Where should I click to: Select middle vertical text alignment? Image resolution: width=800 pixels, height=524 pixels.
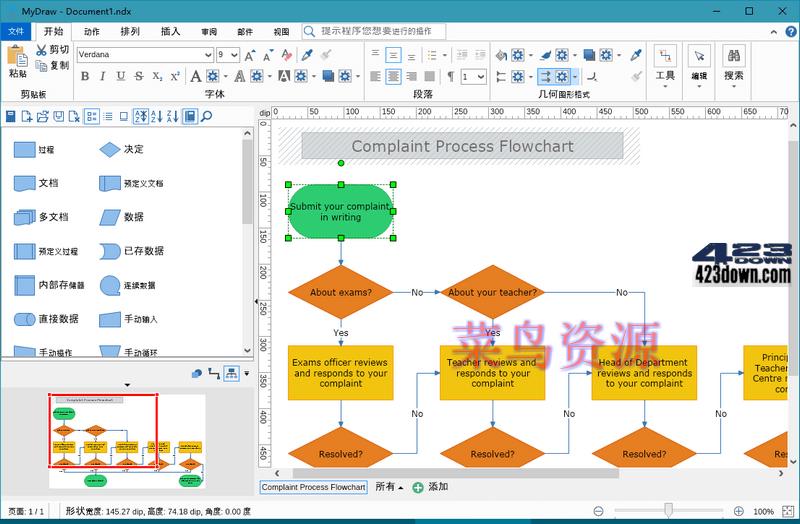393,55
